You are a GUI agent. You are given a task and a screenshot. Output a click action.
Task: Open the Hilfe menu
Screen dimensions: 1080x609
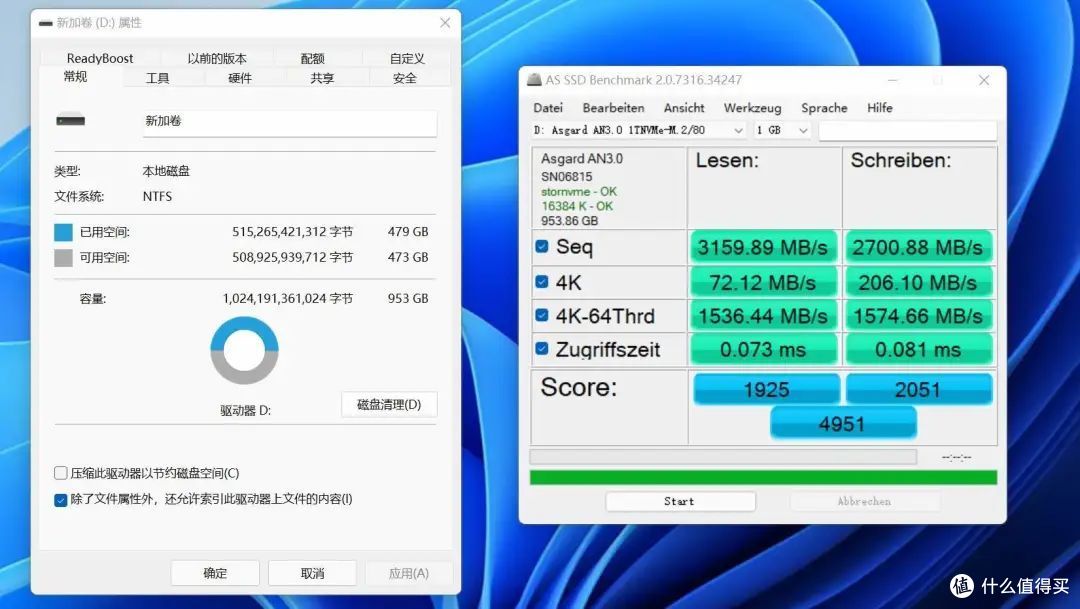tap(880, 108)
